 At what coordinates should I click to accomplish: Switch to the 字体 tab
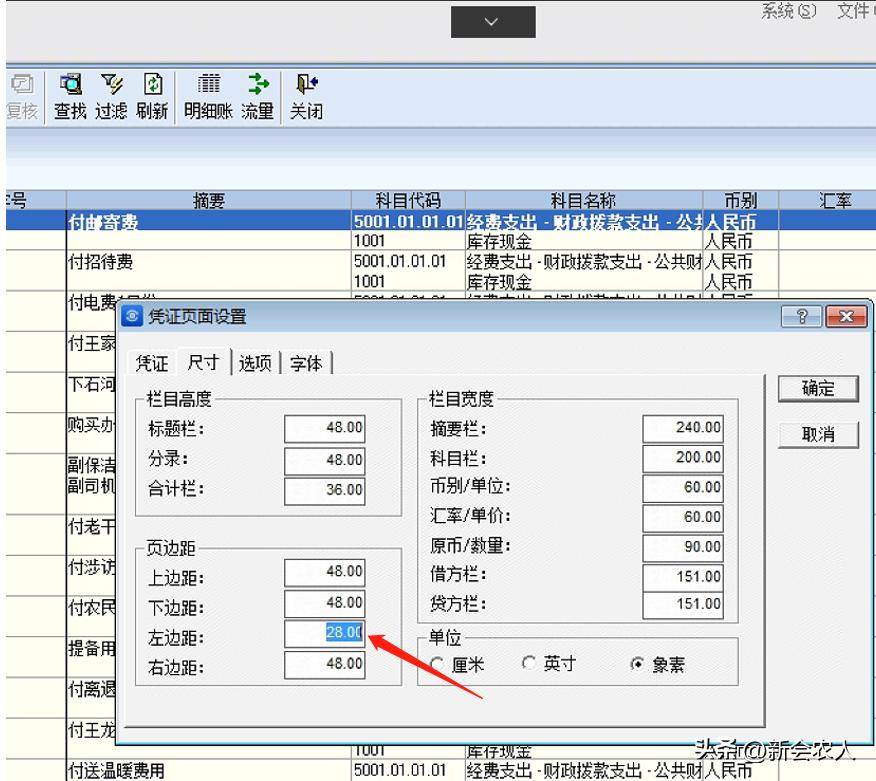307,364
